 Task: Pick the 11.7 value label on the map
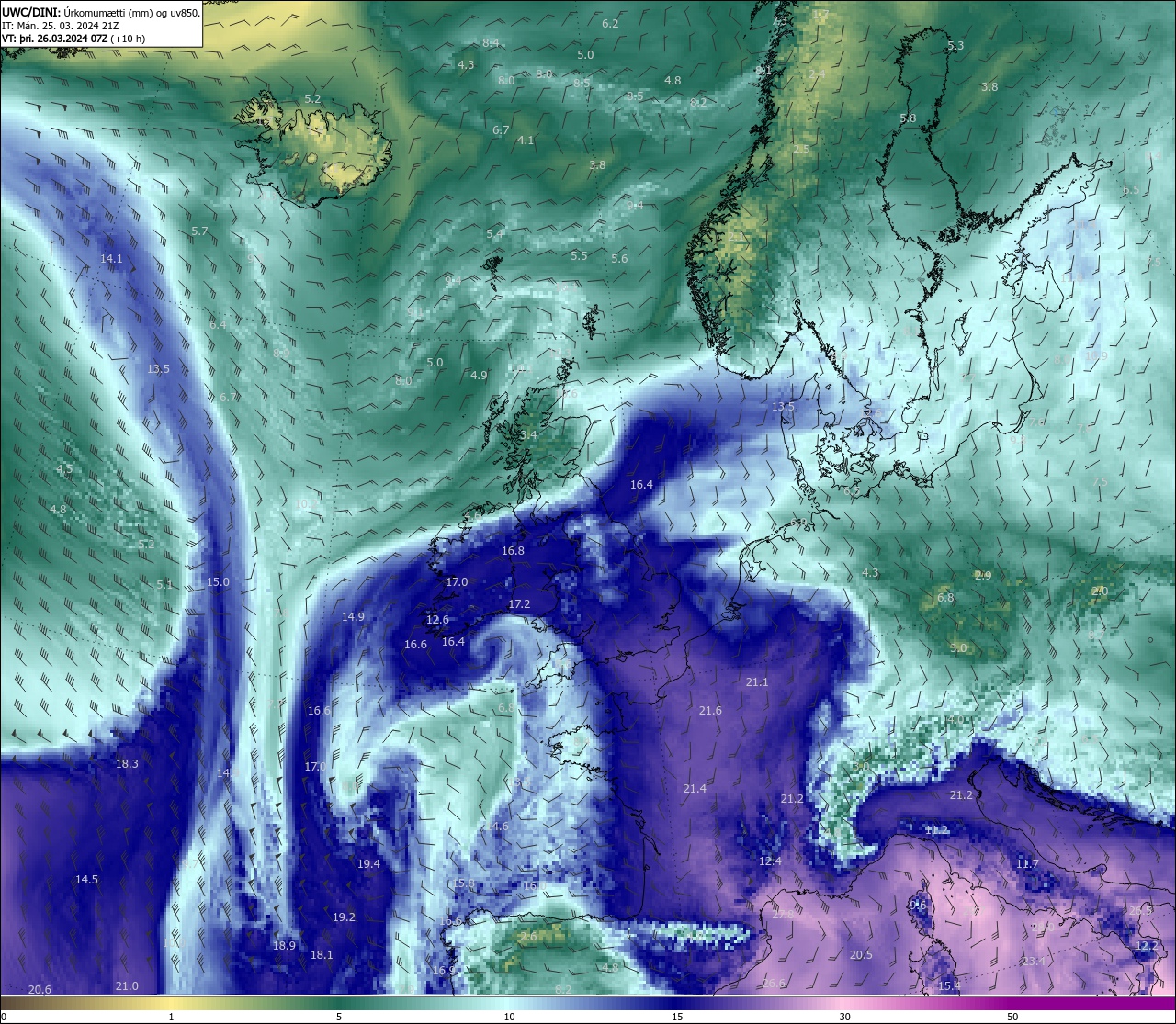pos(1027,864)
